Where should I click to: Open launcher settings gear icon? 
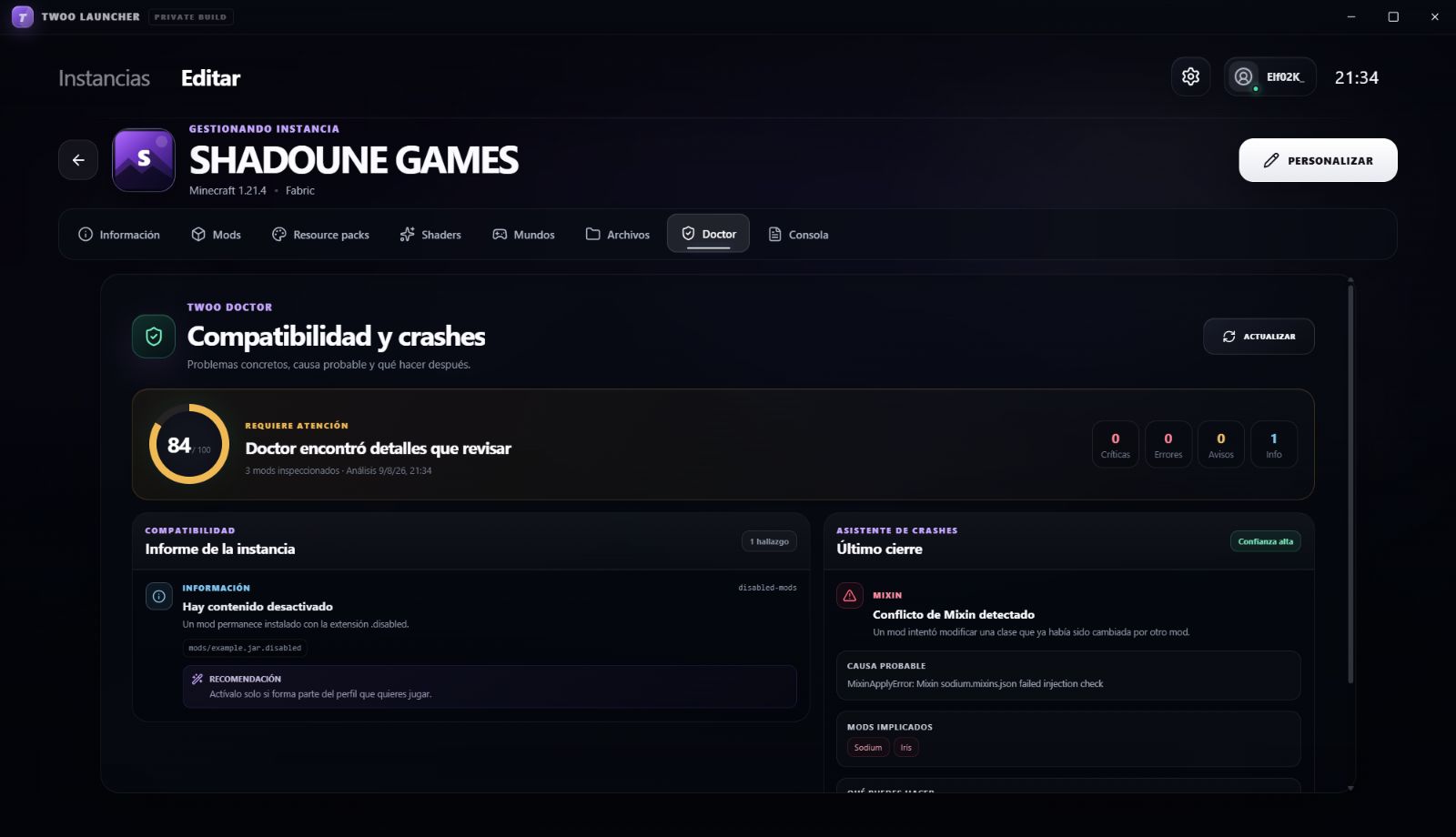point(1190,77)
